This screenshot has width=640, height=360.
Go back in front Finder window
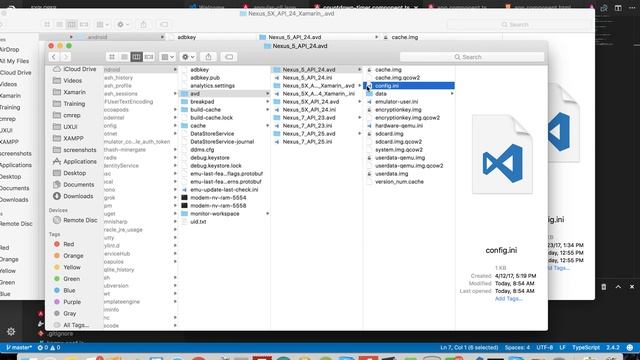tap(53, 57)
